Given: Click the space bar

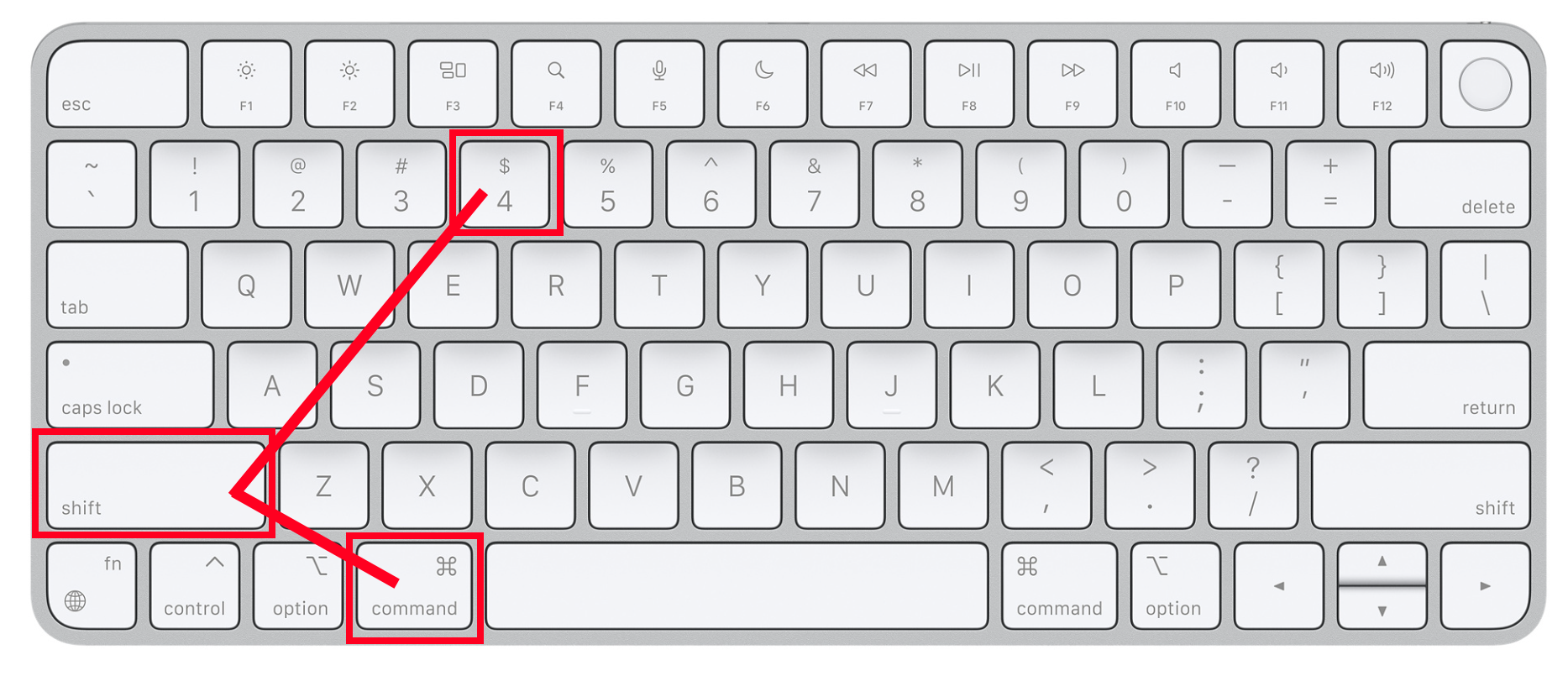Looking at the screenshot, I should pos(737,586).
